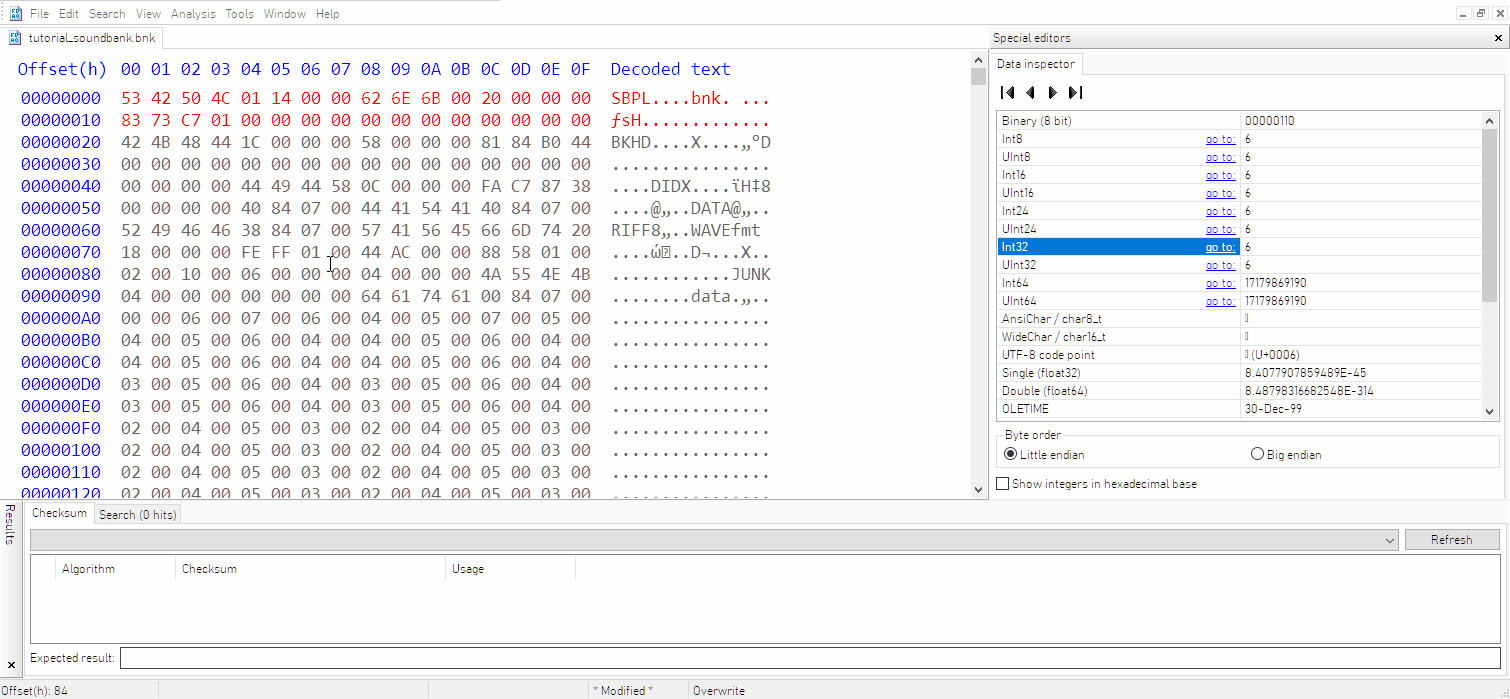Go to previous Data inspector field
The image size is (1510, 699).
[x=1030, y=92]
